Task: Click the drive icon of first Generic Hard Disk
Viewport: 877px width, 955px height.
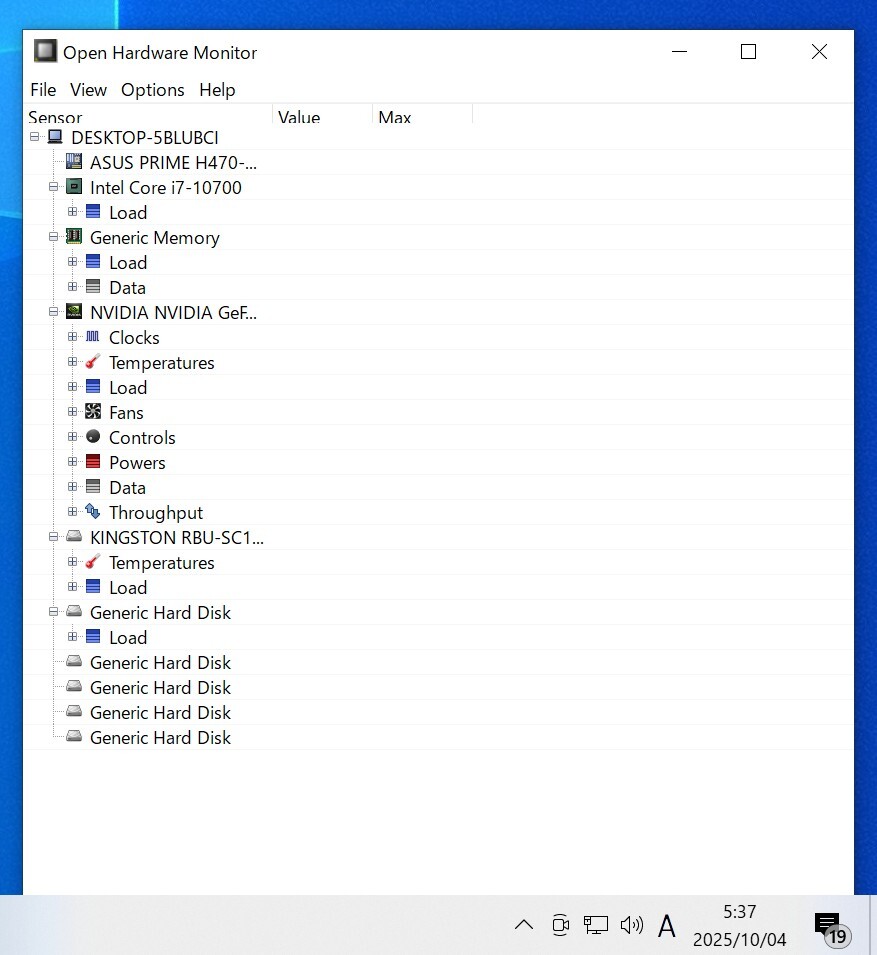Action: 74,611
